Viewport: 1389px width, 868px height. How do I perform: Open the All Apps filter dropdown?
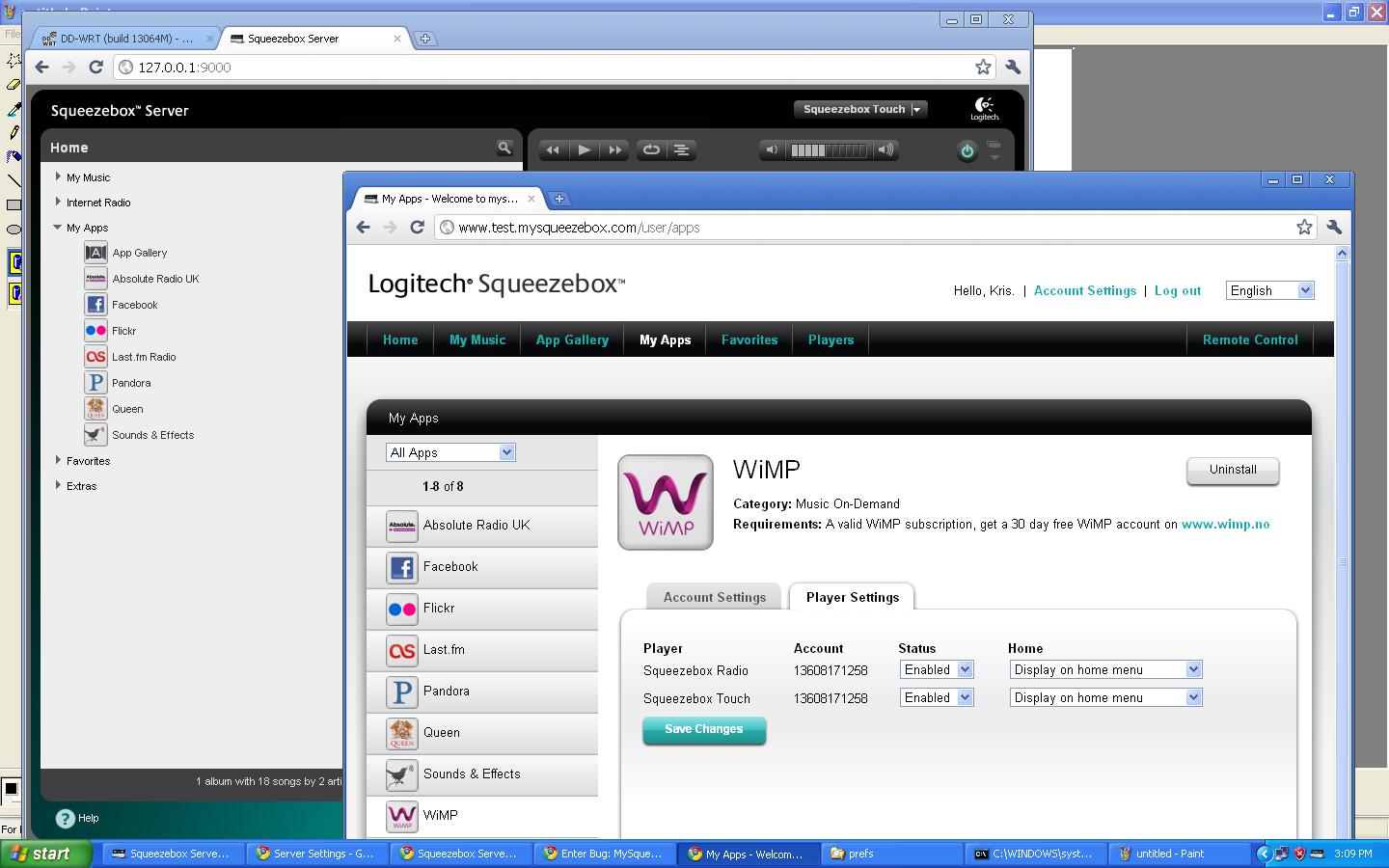pyautogui.click(x=451, y=452)
